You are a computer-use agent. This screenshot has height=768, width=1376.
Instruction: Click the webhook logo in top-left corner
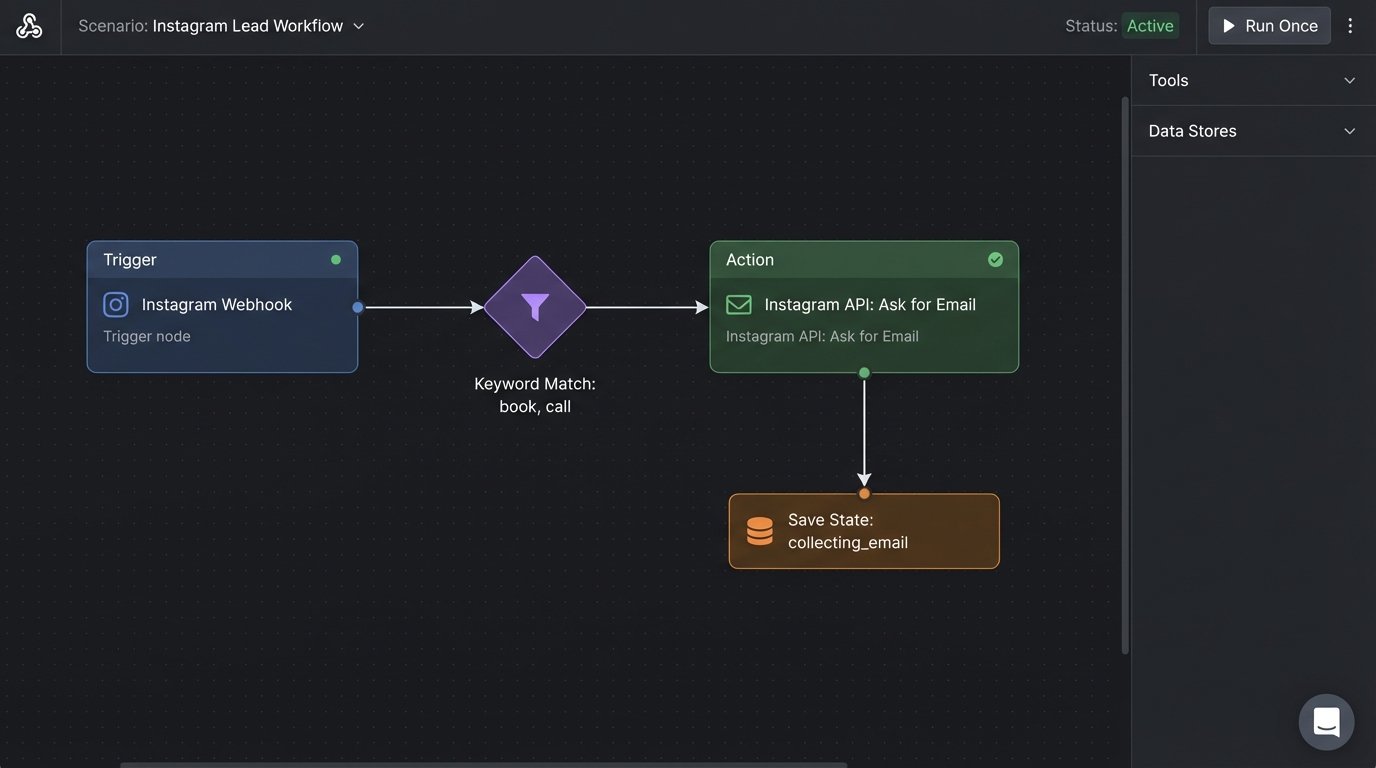29,27
